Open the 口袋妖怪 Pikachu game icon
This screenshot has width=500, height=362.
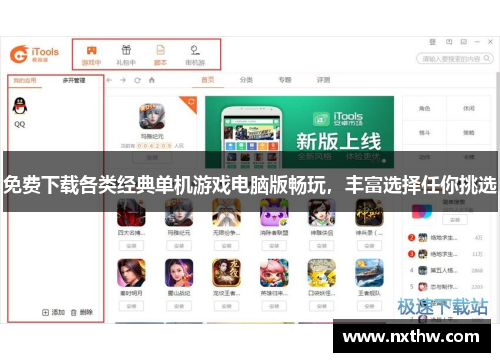coord(322,273)
